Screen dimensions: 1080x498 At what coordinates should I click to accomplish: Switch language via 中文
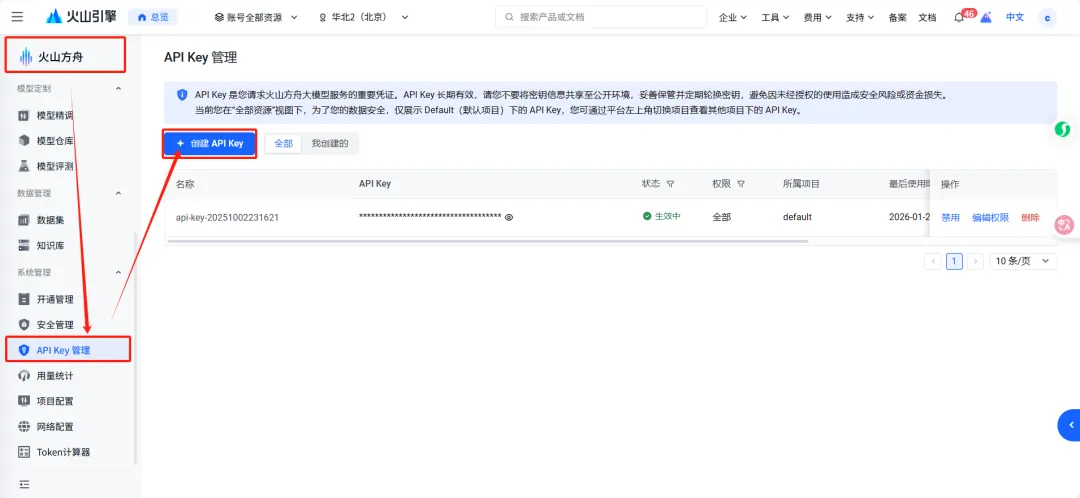tap(1015, 17)
